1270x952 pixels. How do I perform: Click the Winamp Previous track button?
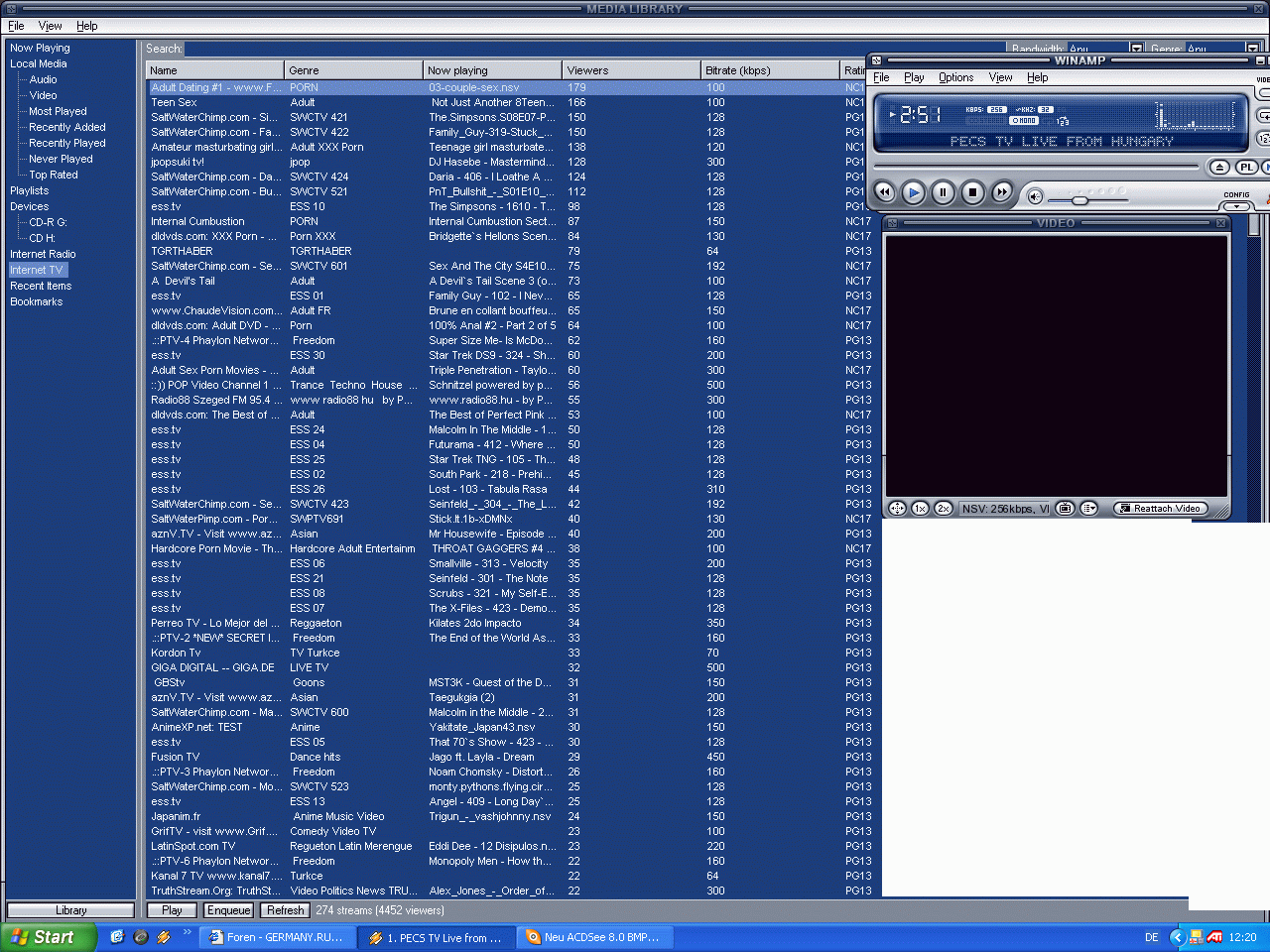tap(884, 192)
